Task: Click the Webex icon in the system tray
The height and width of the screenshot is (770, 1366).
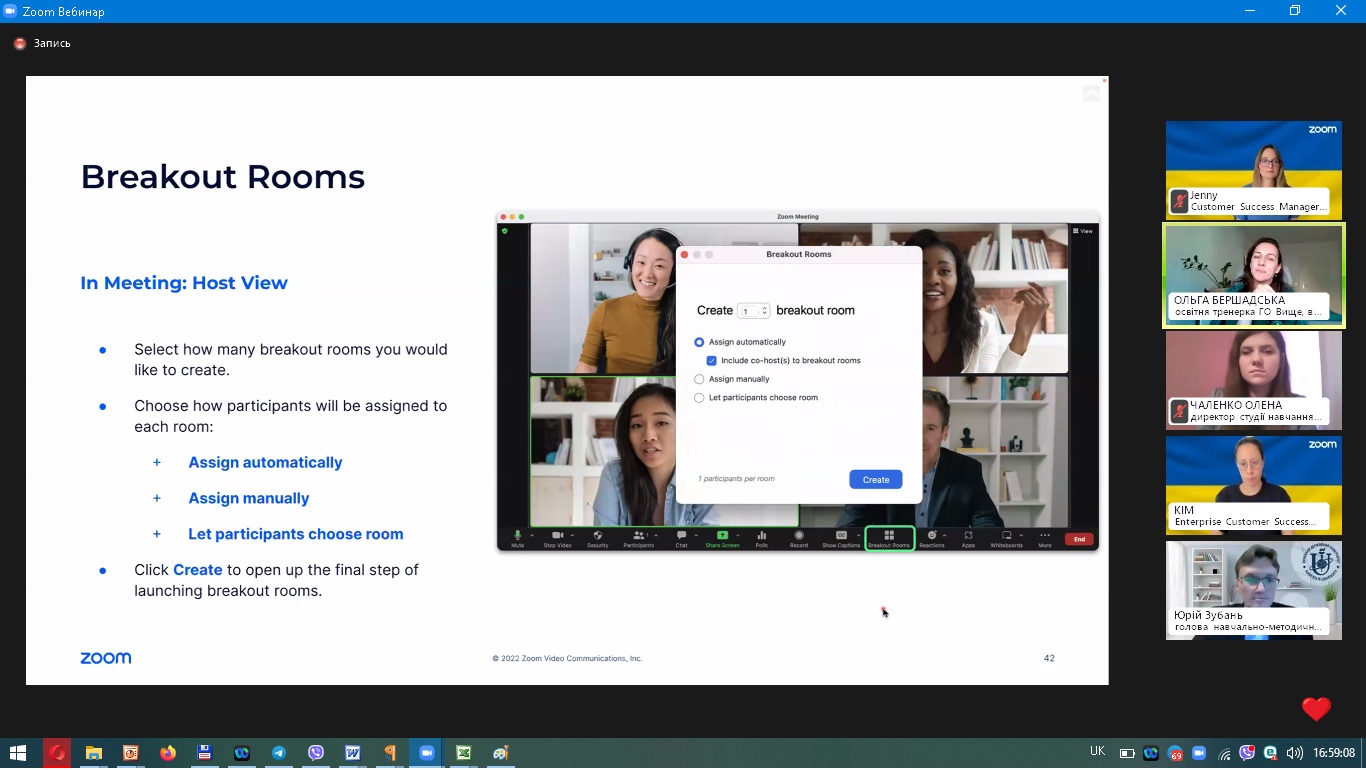Action: click(1151, 753)
